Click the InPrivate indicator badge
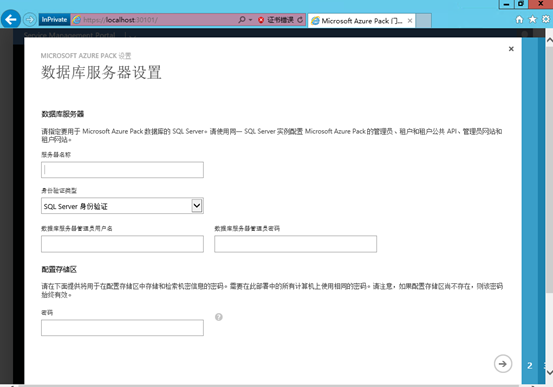Screen dimensions: 553x387 (54, 20)
